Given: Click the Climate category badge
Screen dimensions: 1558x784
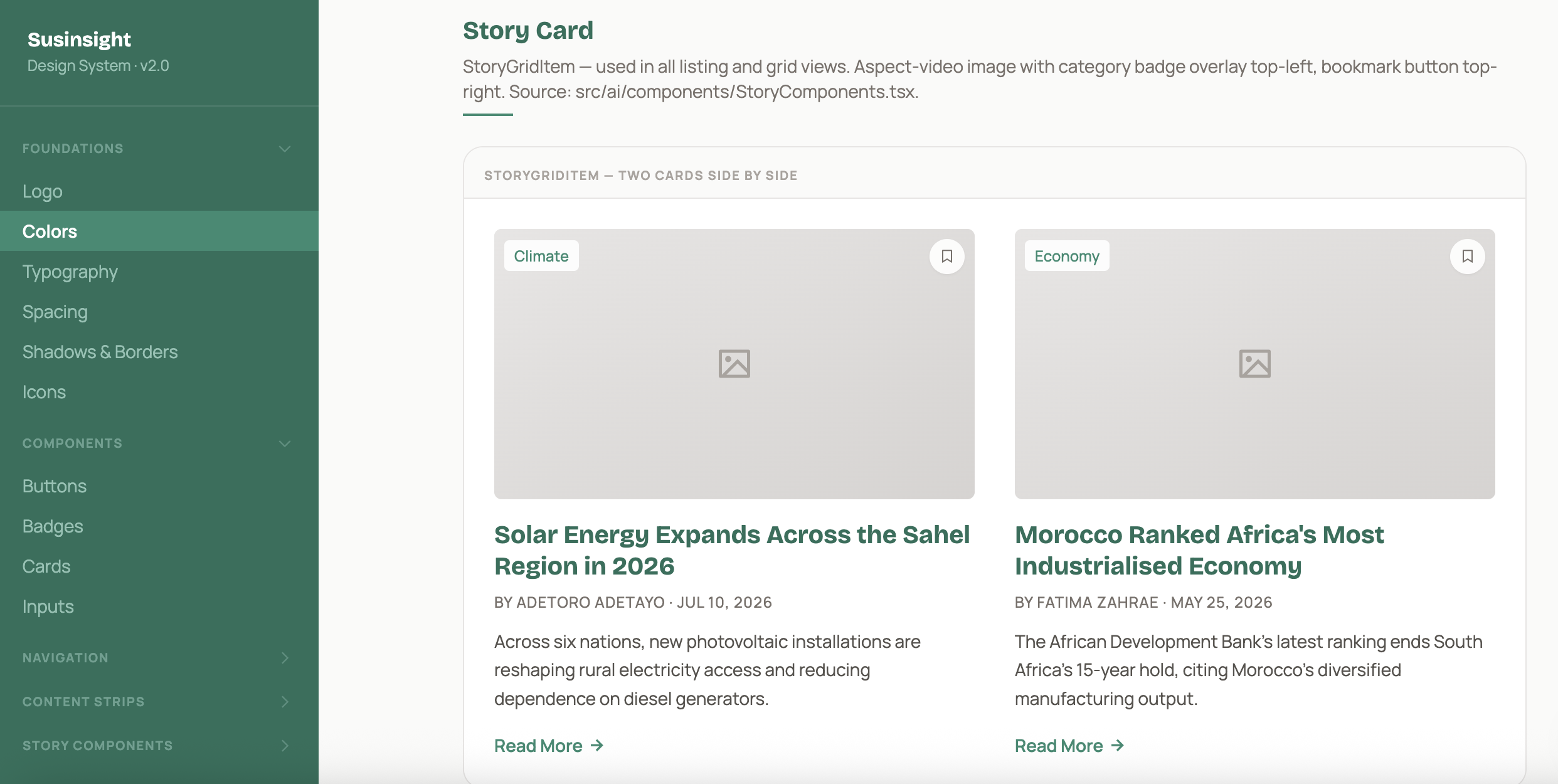Looking at the screenshot, I should (541, 256).
